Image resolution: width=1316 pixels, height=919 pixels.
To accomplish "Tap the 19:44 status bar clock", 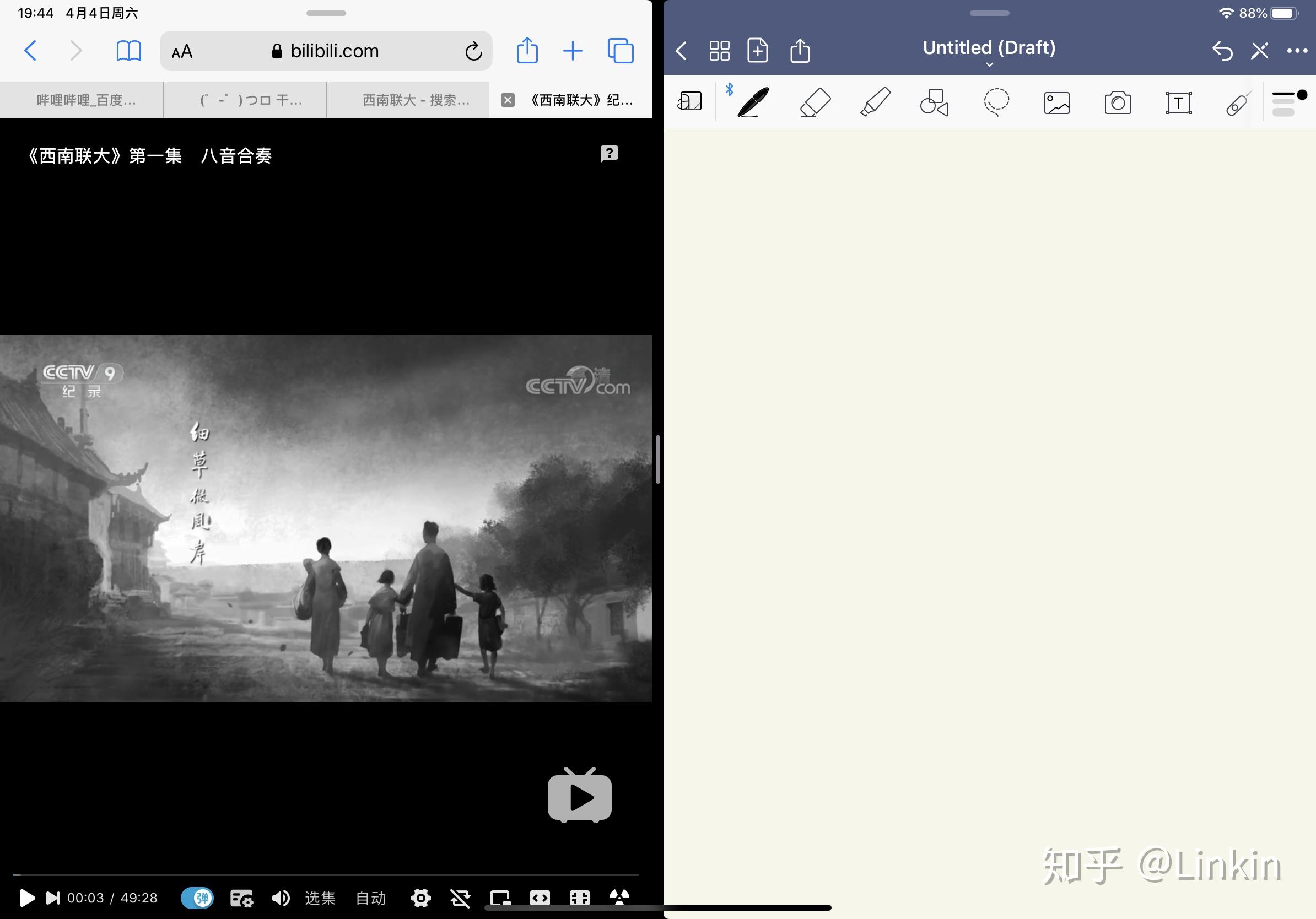I will click(x=35, y=13).
